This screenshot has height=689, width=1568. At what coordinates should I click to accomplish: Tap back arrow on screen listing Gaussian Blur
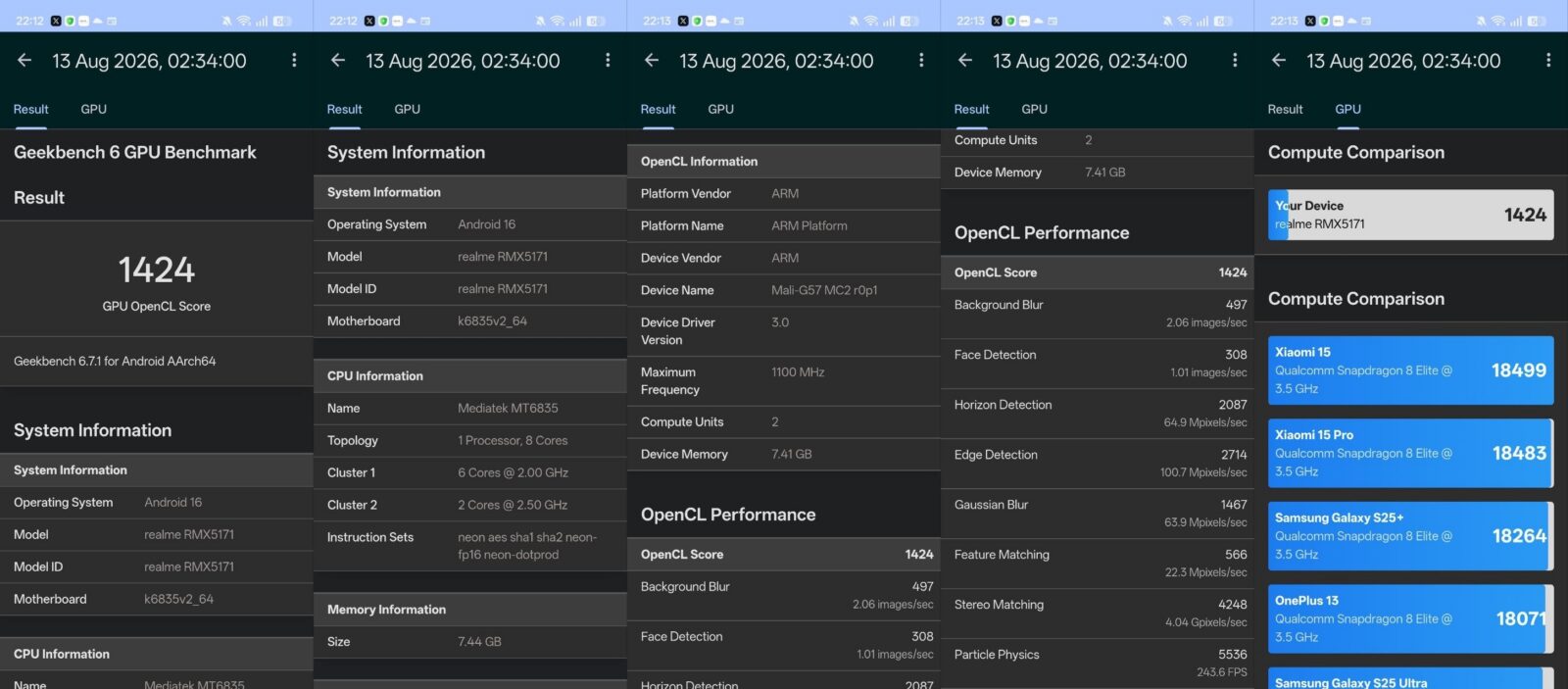pyautogui.click(x=965, y=61)
